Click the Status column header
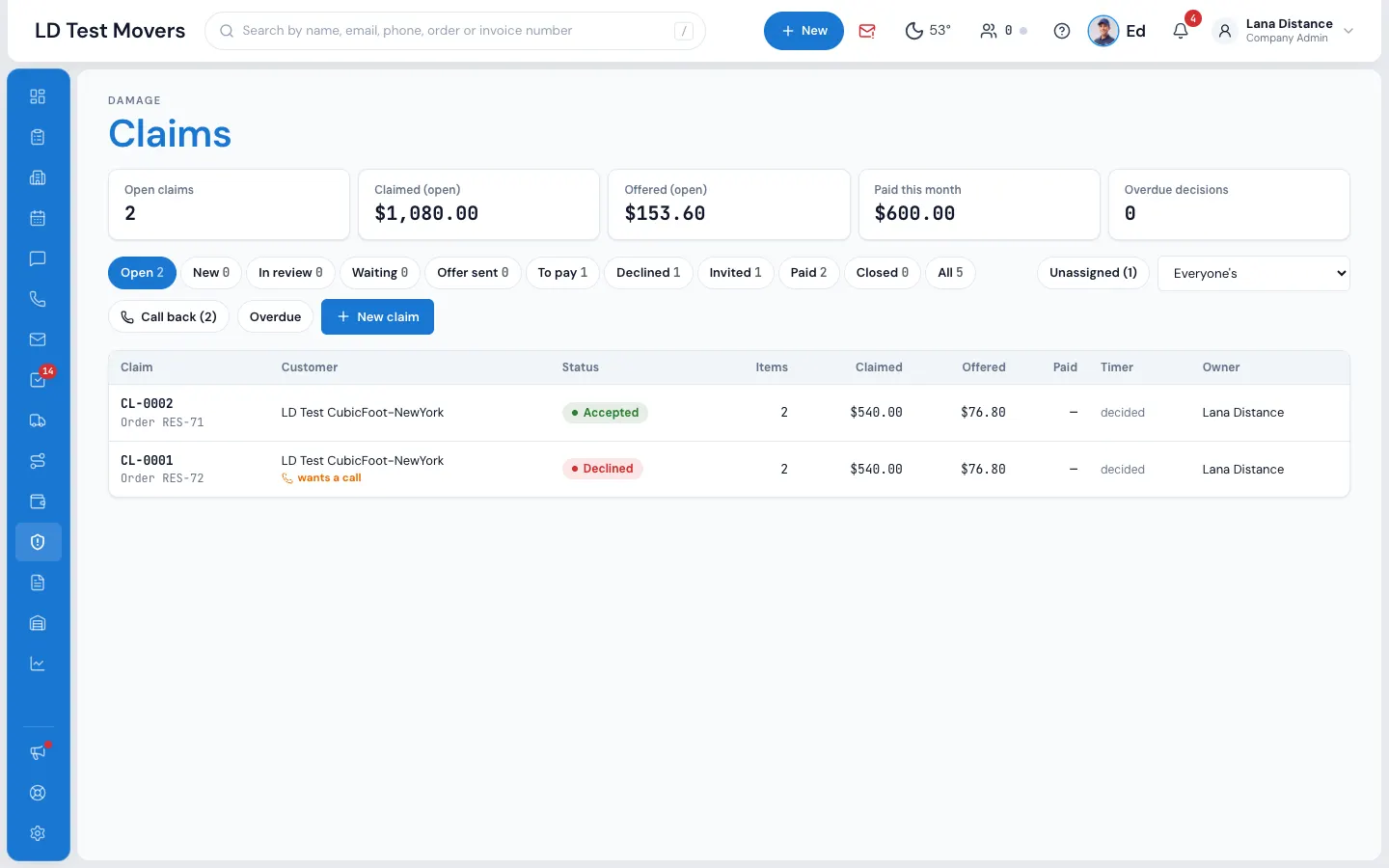The image size is (1389, 868). click(x=581, y=367)
